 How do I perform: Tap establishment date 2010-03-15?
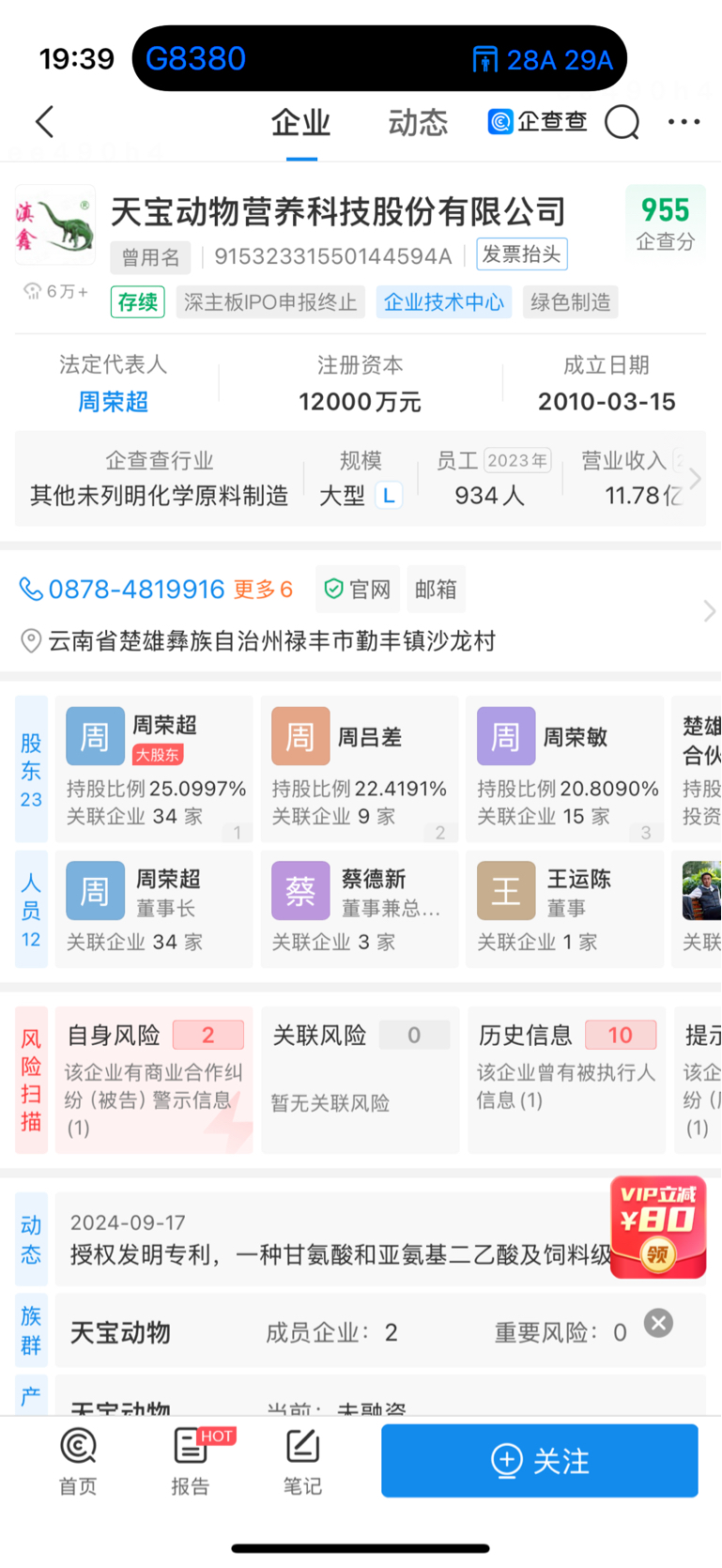[x=607, y=402]
